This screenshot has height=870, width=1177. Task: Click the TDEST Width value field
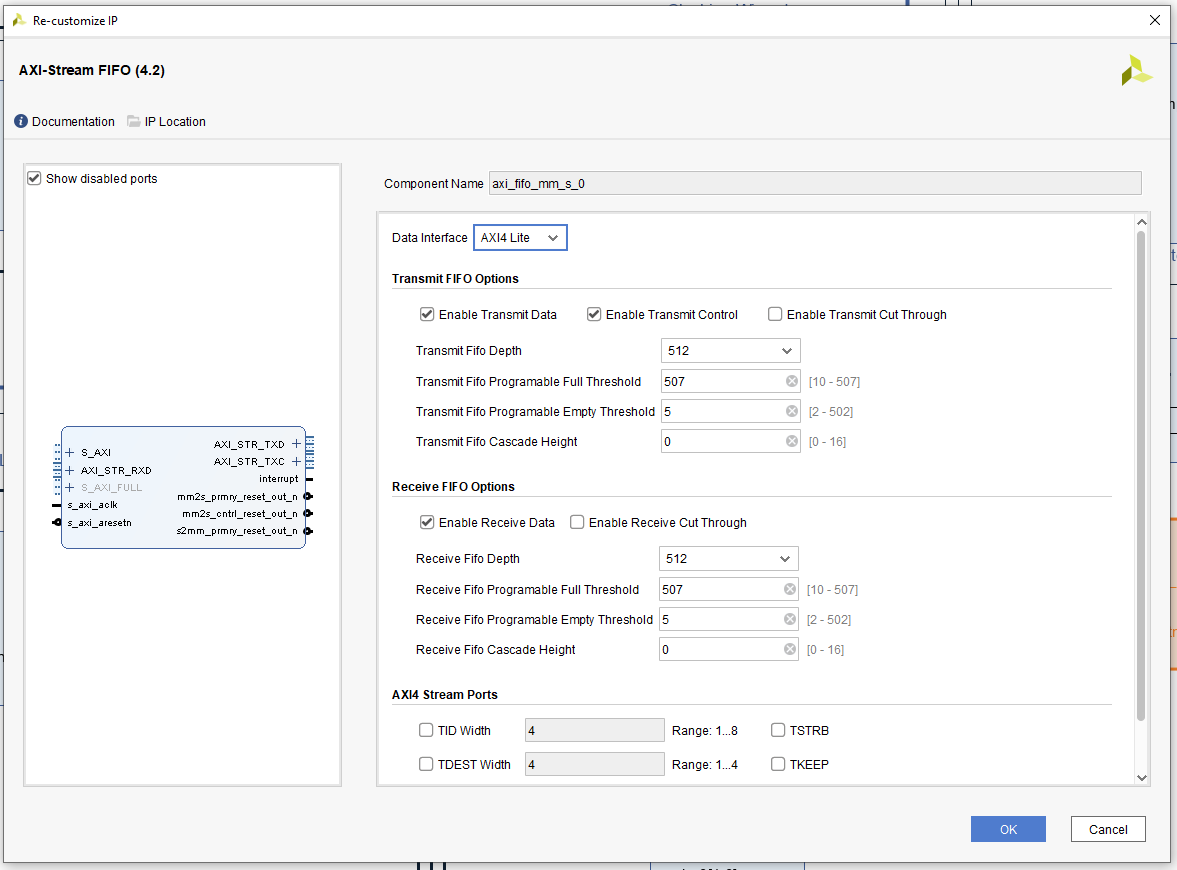point(595,764)
